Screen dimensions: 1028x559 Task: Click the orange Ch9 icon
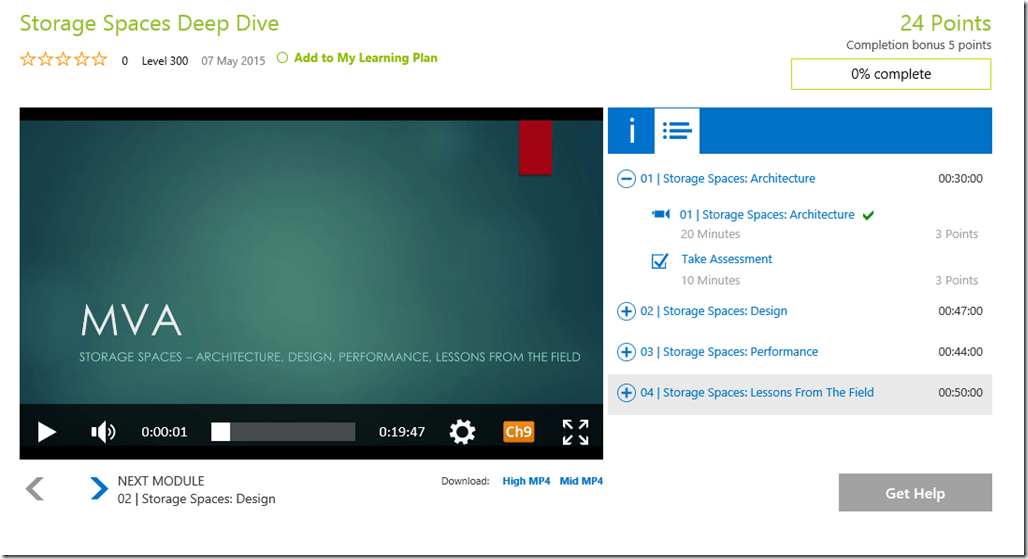518,432
